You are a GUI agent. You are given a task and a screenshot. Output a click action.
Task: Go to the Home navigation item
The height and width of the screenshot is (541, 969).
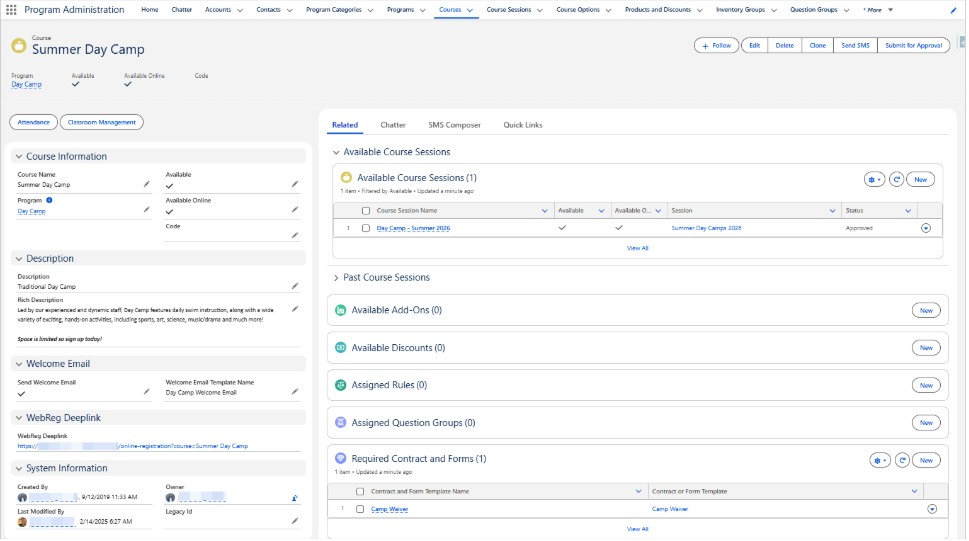pos(150,10)
